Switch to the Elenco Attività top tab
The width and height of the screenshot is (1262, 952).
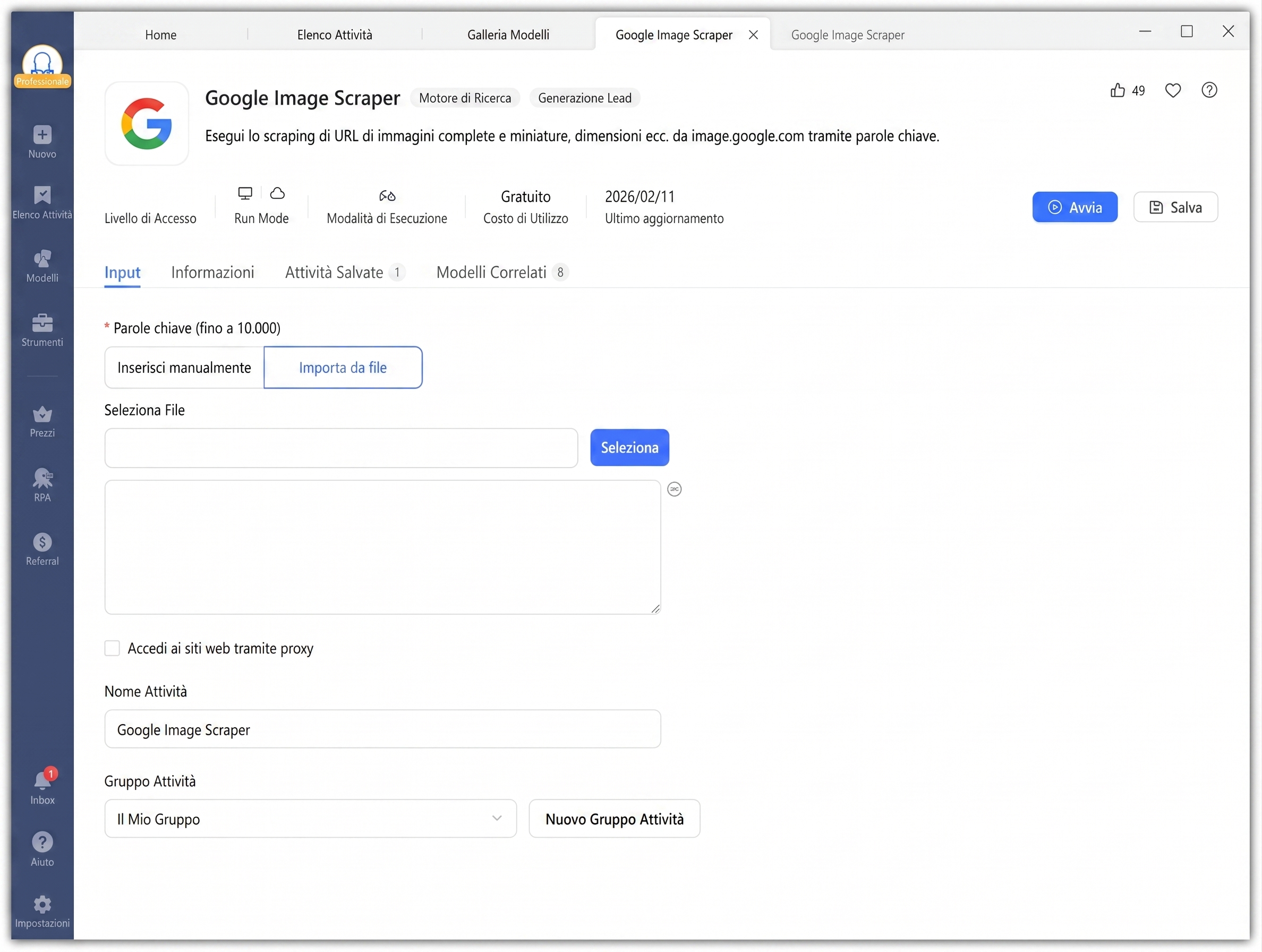click(x=335, y=35)
